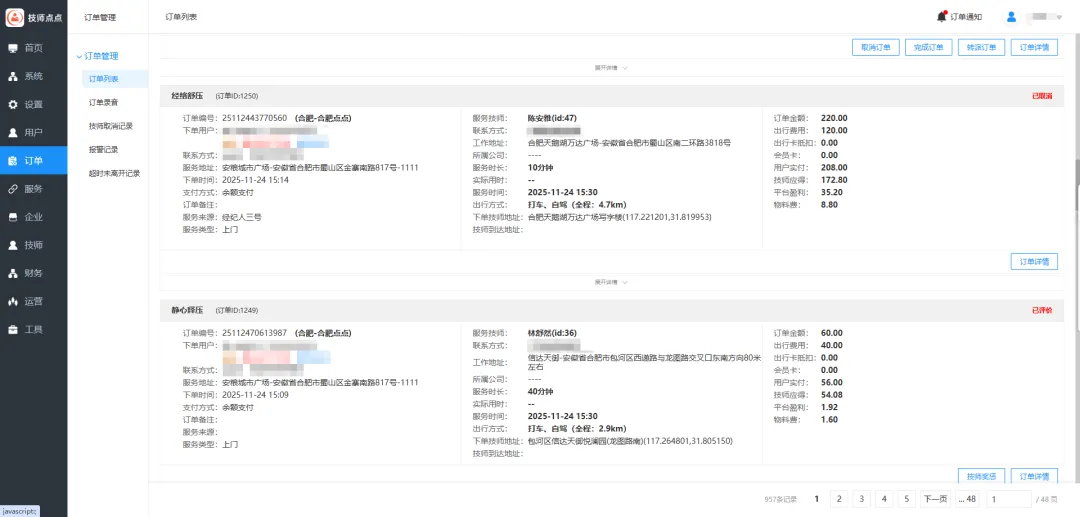Open the 运营 operations icon in sidebar

tap(13, 301)
